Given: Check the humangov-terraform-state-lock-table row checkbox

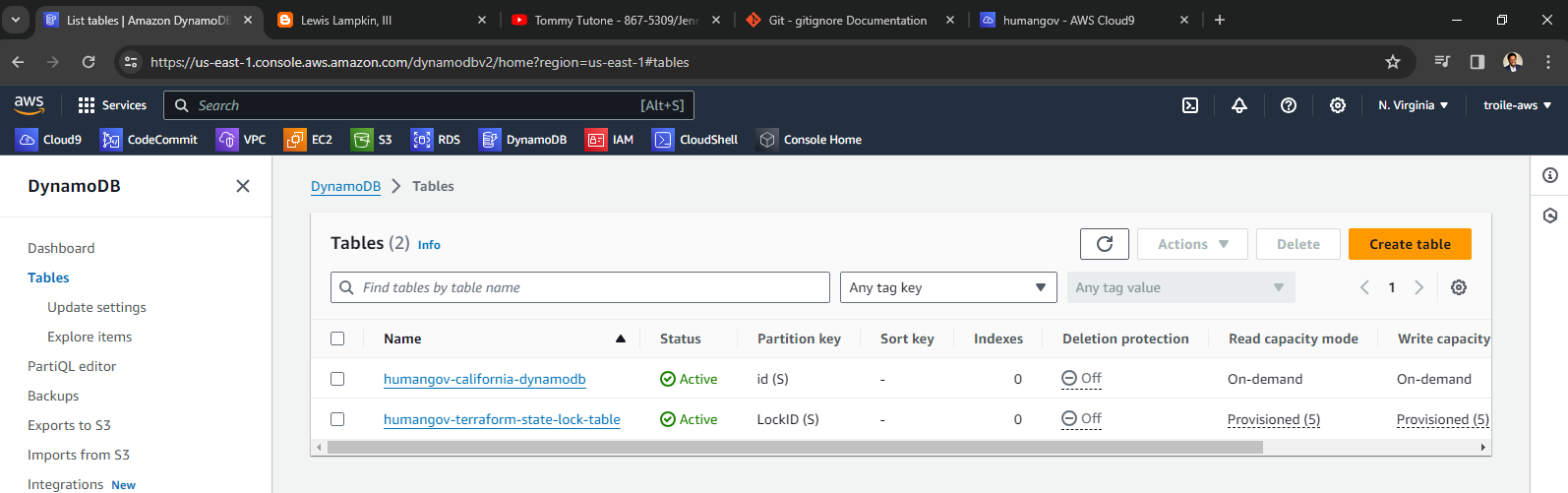Looking at the screenshot, I should coord(337,419).
